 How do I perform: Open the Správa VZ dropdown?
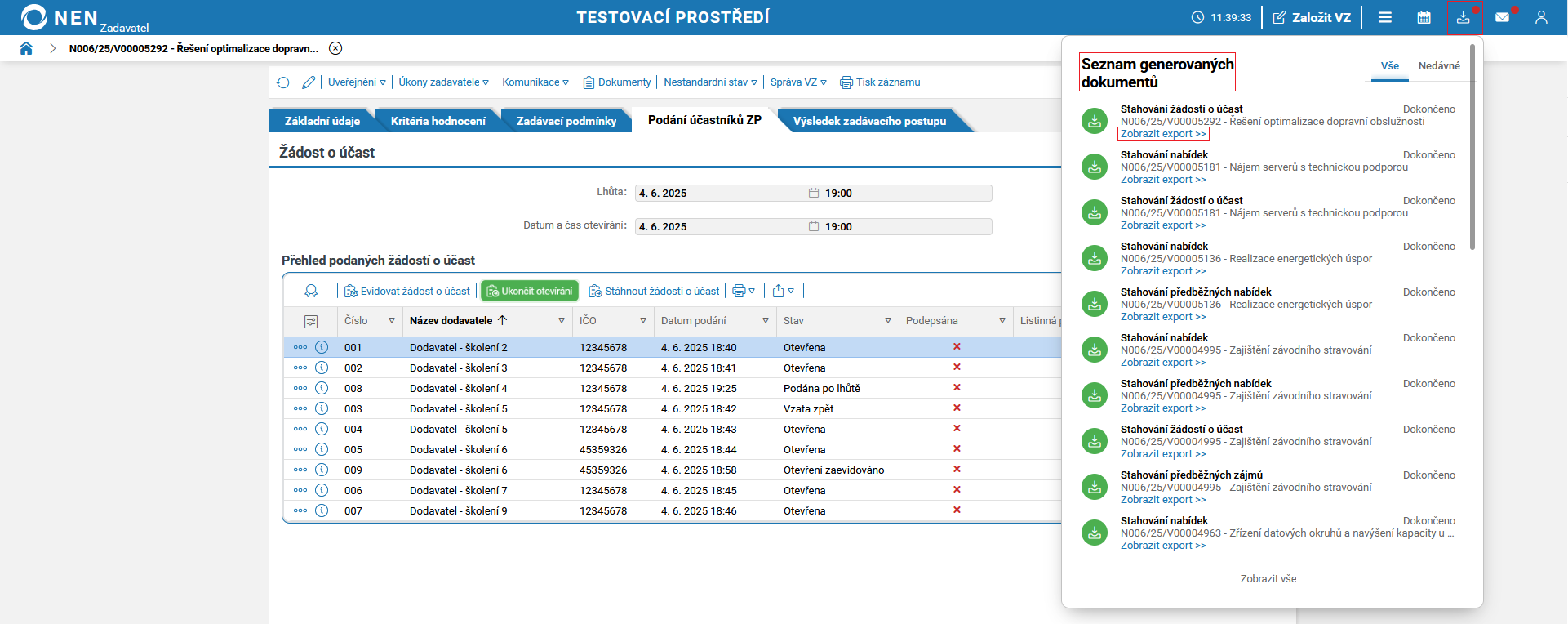pyautogui.click(x=798, y=82)
